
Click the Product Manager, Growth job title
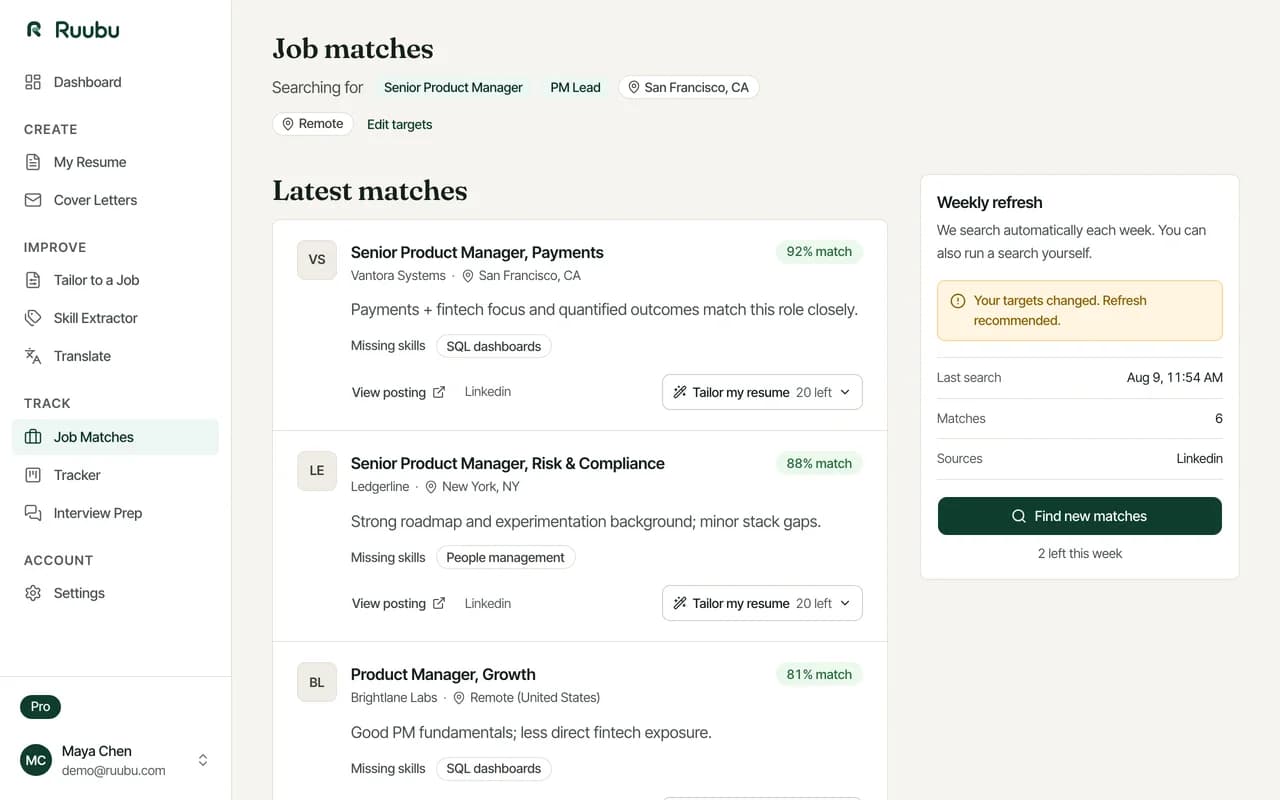(443, 674)
